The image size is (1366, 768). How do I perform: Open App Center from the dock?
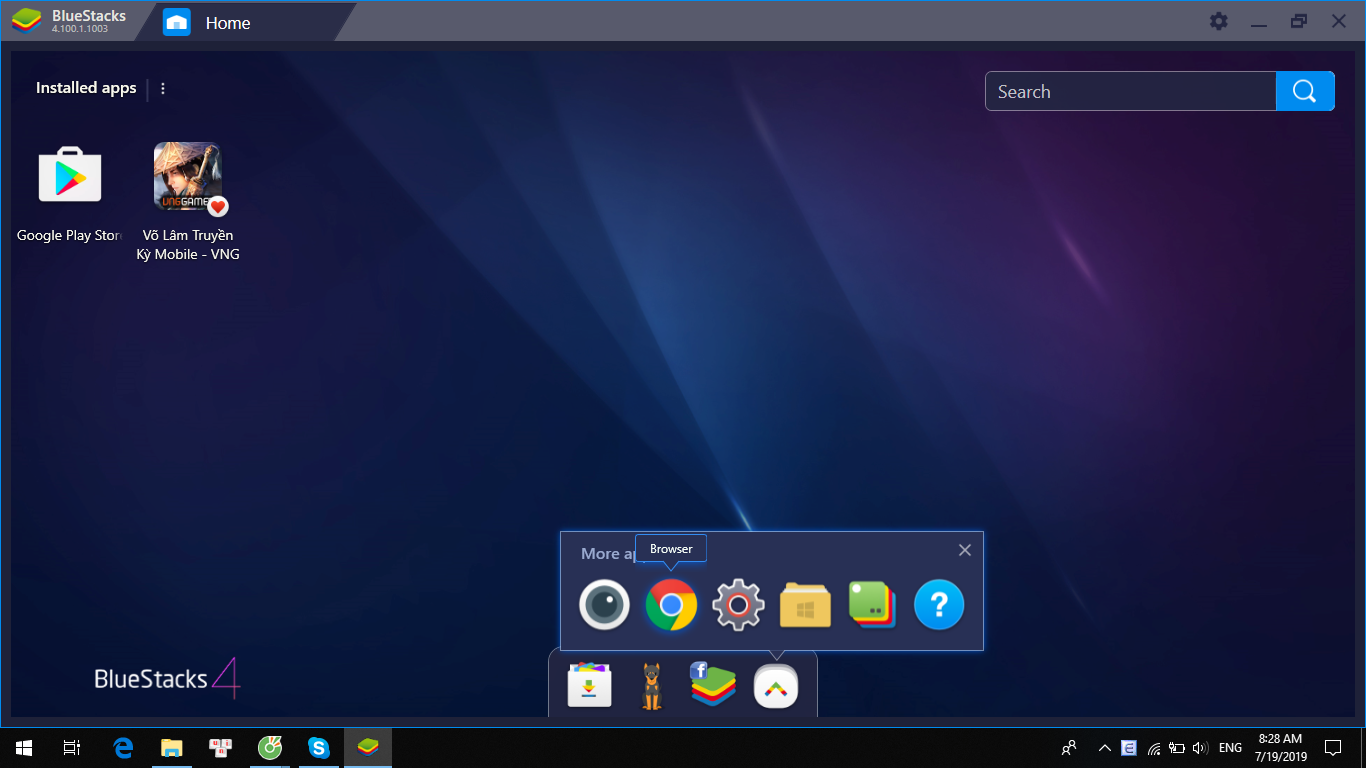pyautogui.click(x=589, y=686)
